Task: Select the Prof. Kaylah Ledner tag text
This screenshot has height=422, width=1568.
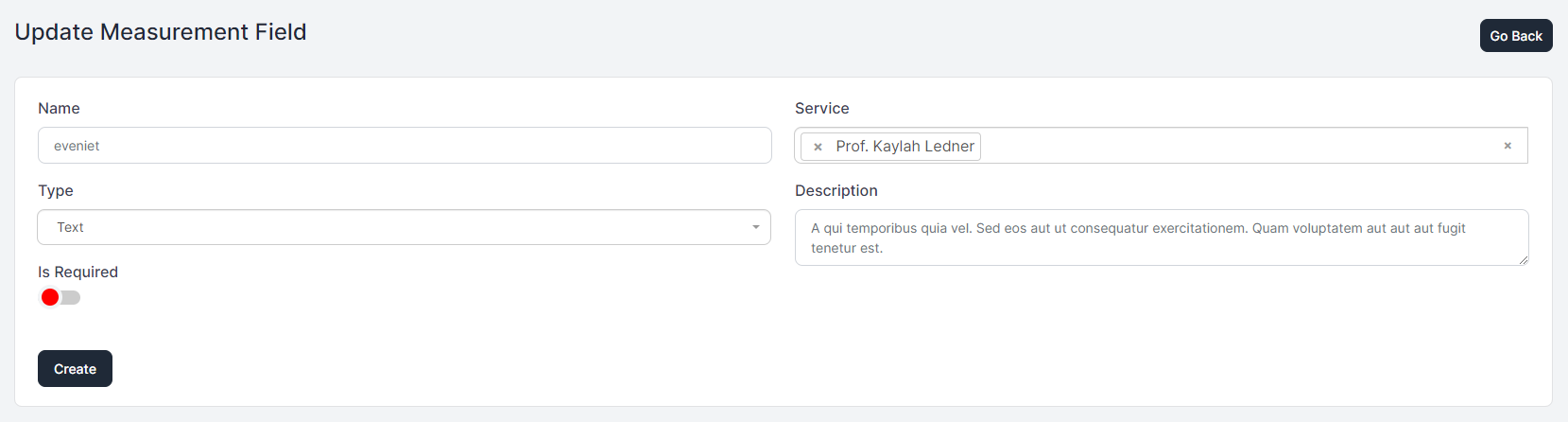Action: [x=904, y=147]
